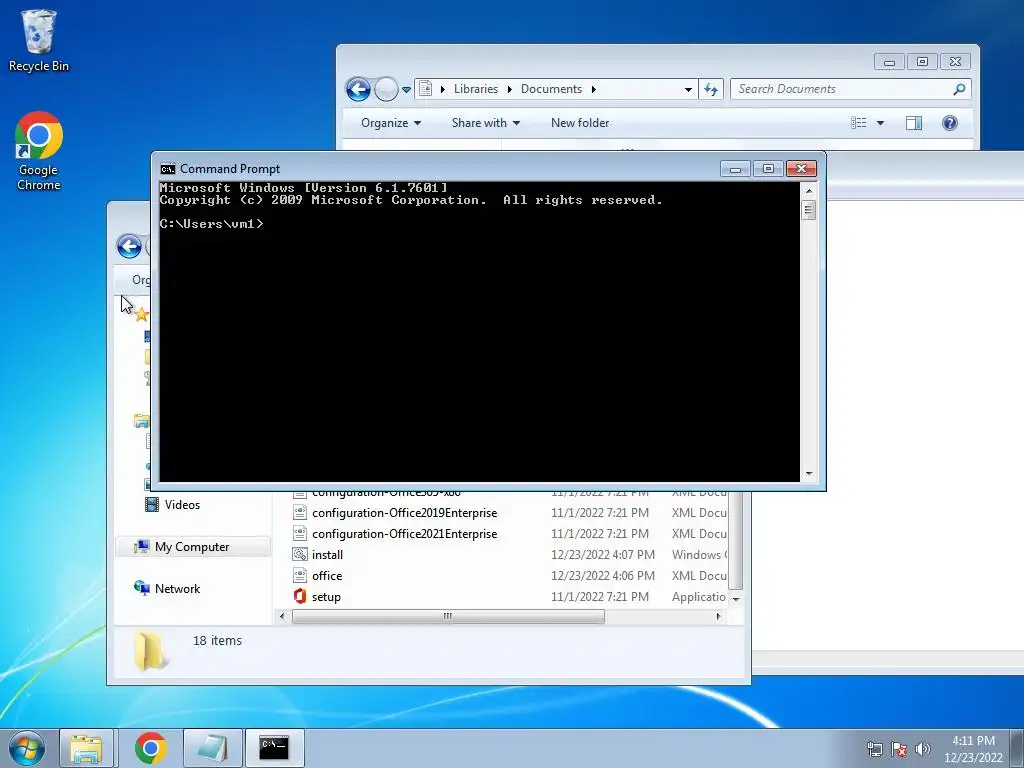Click the Favorites star in the navigation pane
Image resolution: width=1024 pixels, height=768 pixels.
point(141,315)
